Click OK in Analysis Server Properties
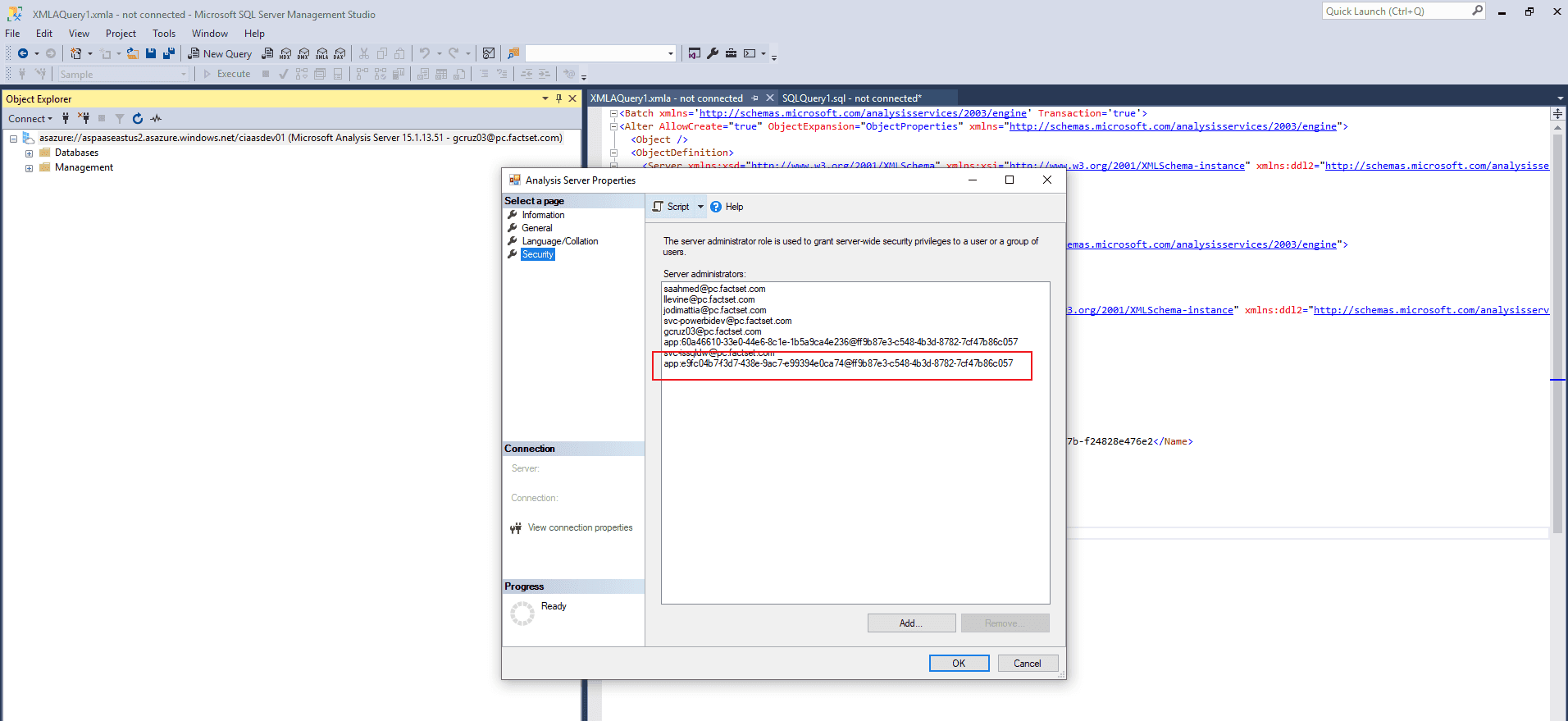 coord(959,663)
